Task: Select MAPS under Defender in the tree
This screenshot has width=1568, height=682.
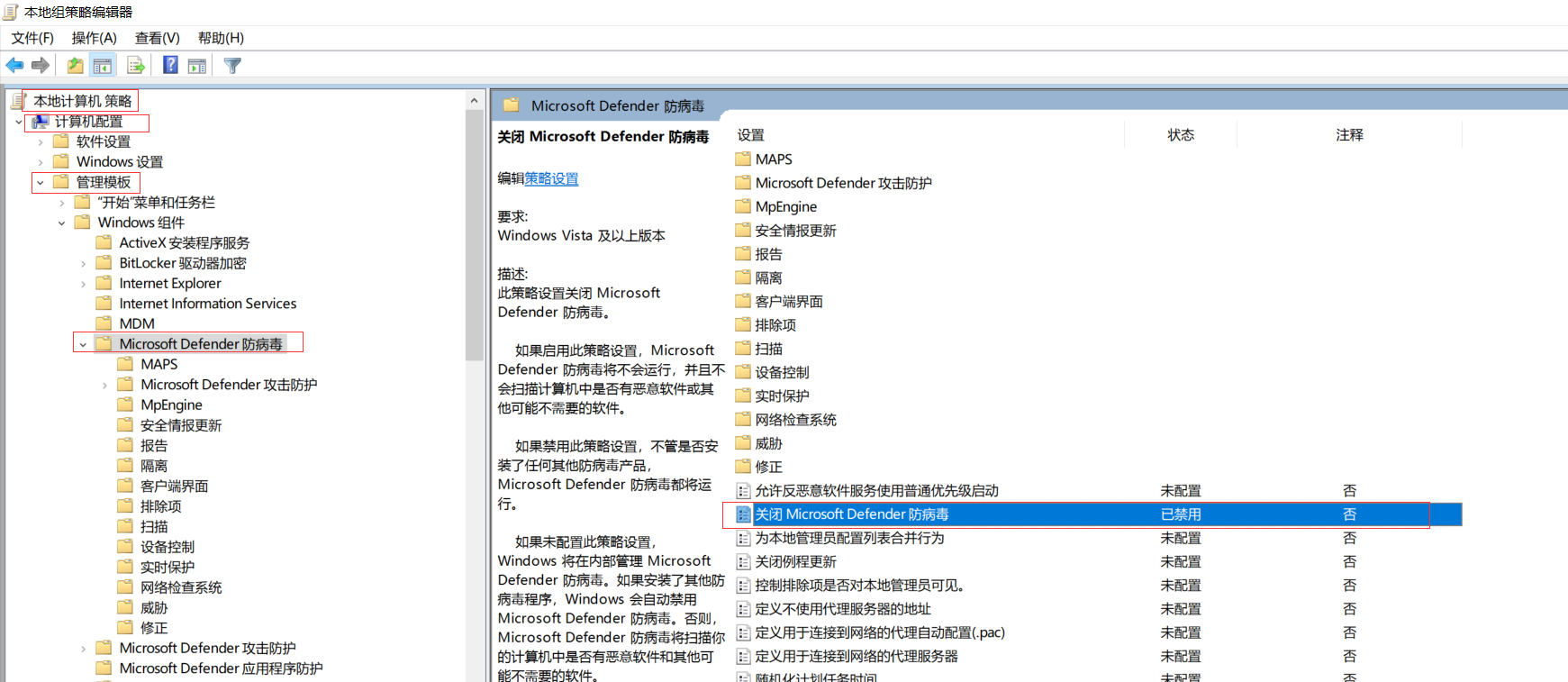Action: pos(159,365)
